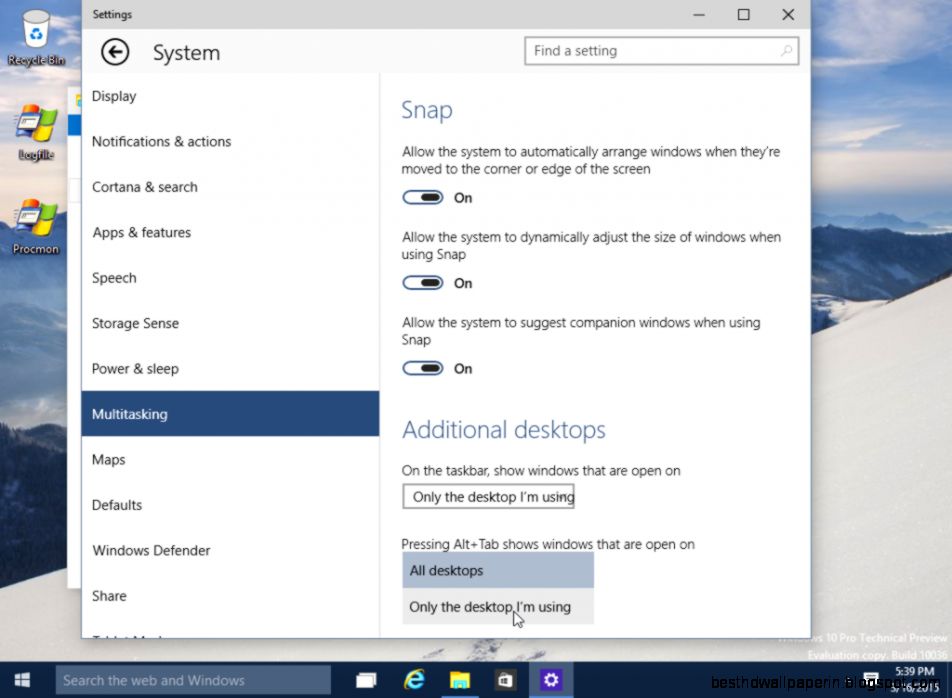Launch Internet Explorer from the taskbar
This screenshot has width=952, height=698.
413,679
